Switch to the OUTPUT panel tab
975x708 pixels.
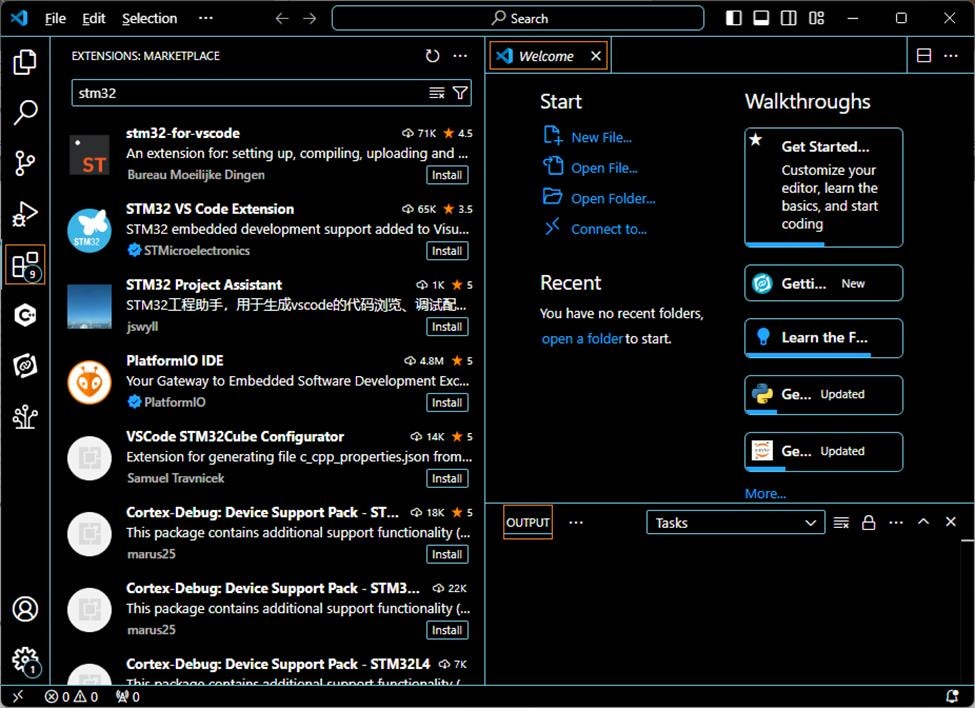pos(527,522)
